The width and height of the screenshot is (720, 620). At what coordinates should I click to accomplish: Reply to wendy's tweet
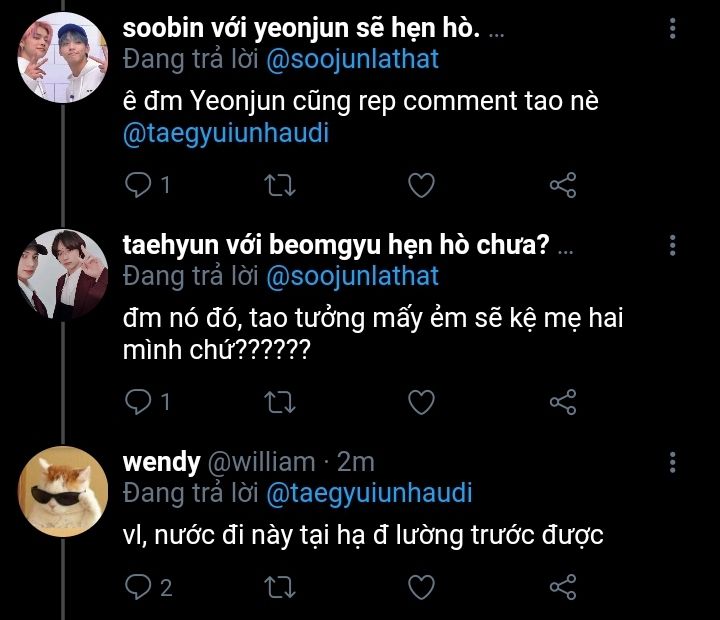click(137, 586)
